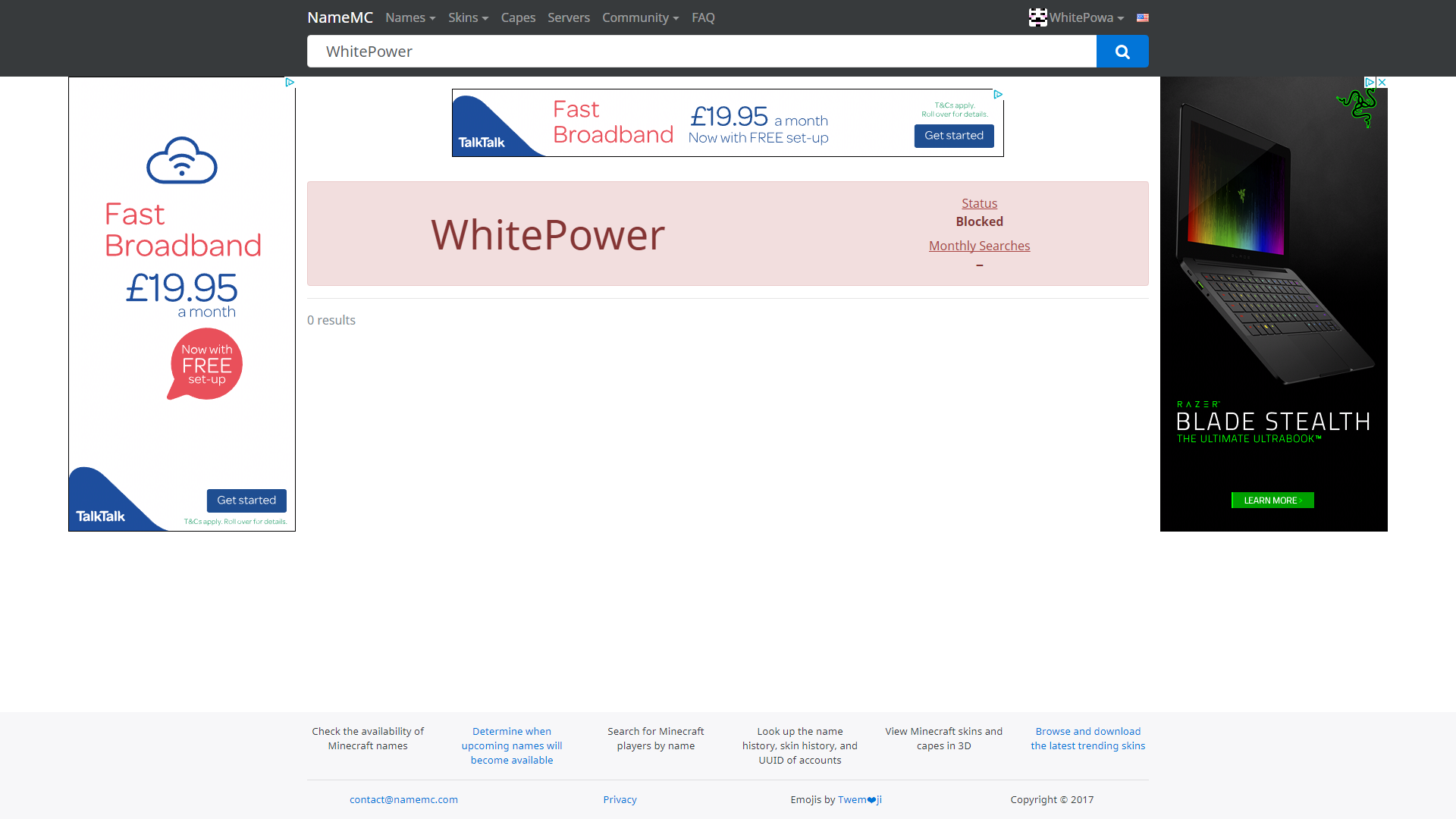This screenshot has width=1456, height=819.
Task: Expand the Skins dropdown menu
Action: pos(468,17)
